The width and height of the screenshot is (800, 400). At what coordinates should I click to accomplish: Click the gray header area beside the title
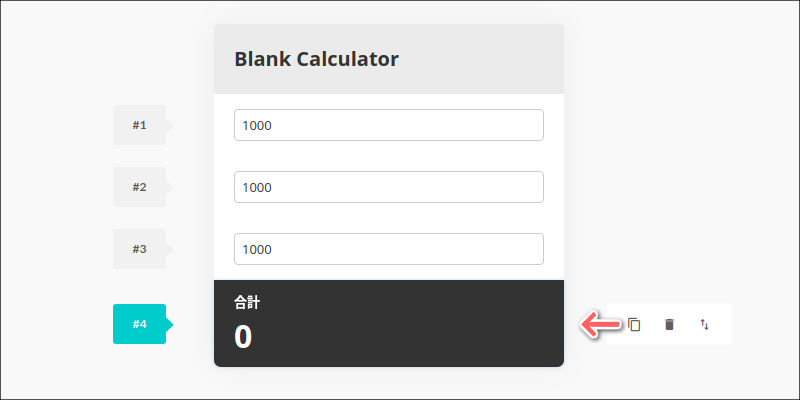point(480,59)
